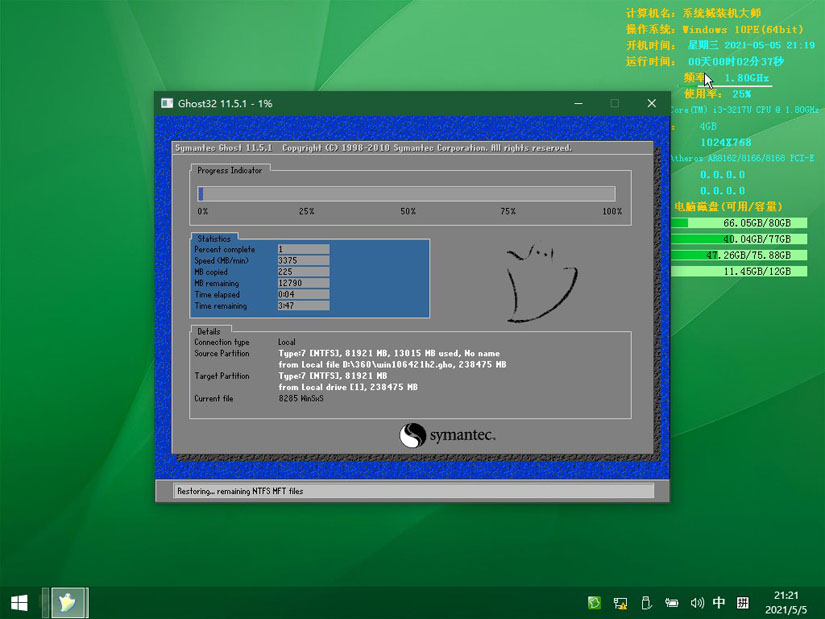The image size is (825, 619).
Task: Select the MB copied value 225
Action: (304, 272)
